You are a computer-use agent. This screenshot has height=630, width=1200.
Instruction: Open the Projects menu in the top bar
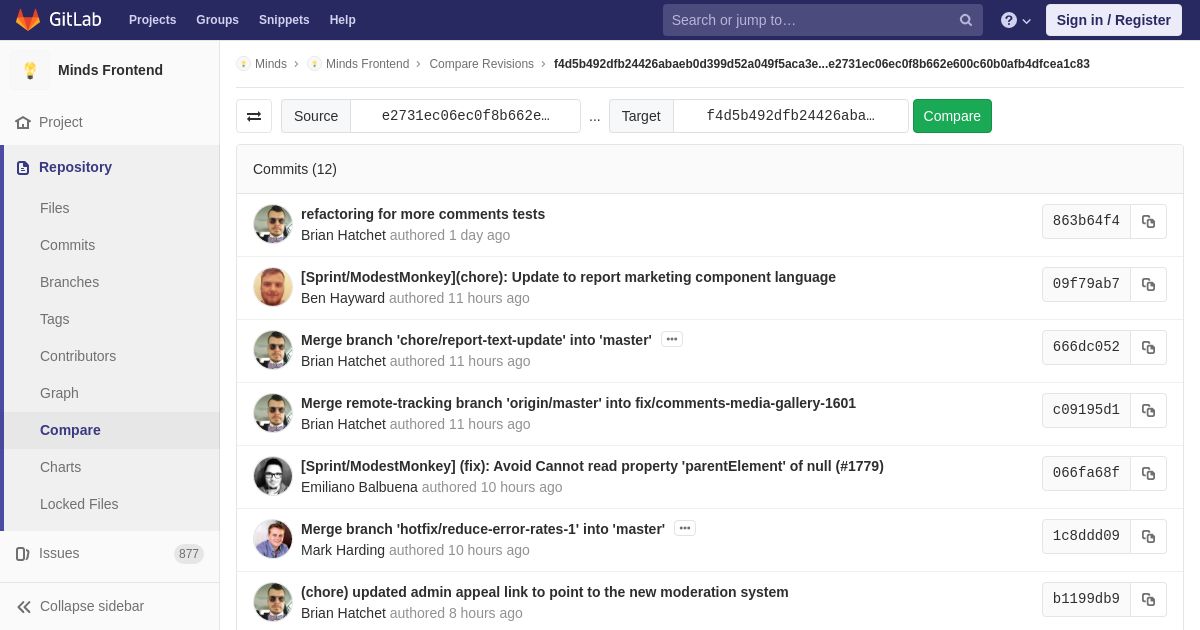click(152, 20)
